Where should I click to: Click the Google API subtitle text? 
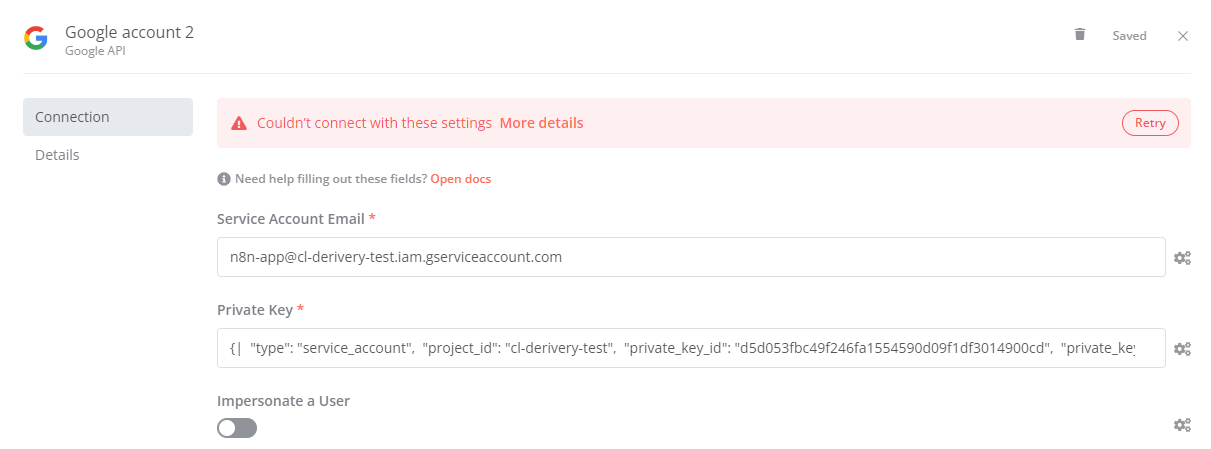point(96,50)
